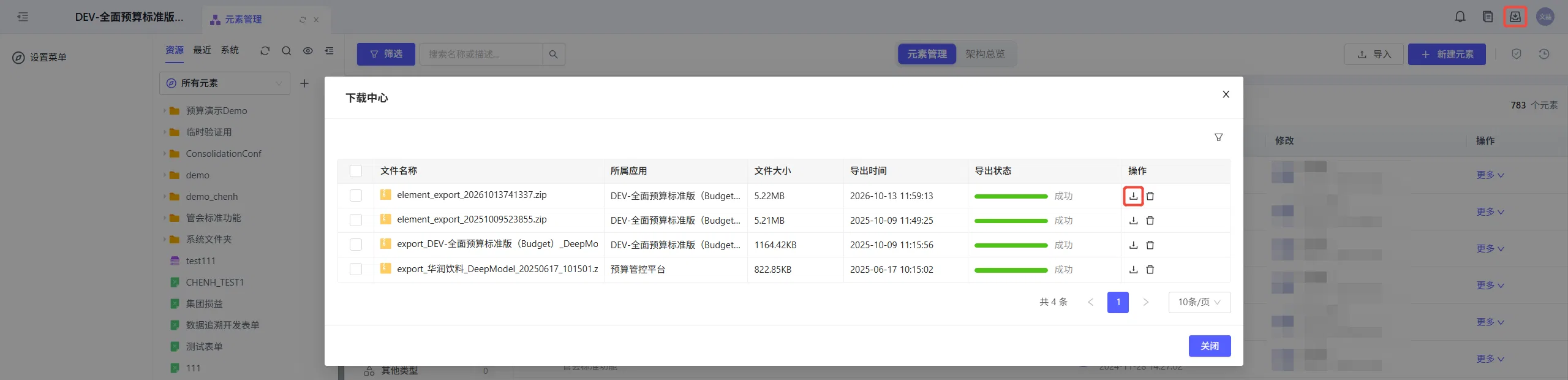
Task: Click 导入 import button
Action: point(1374,54)
